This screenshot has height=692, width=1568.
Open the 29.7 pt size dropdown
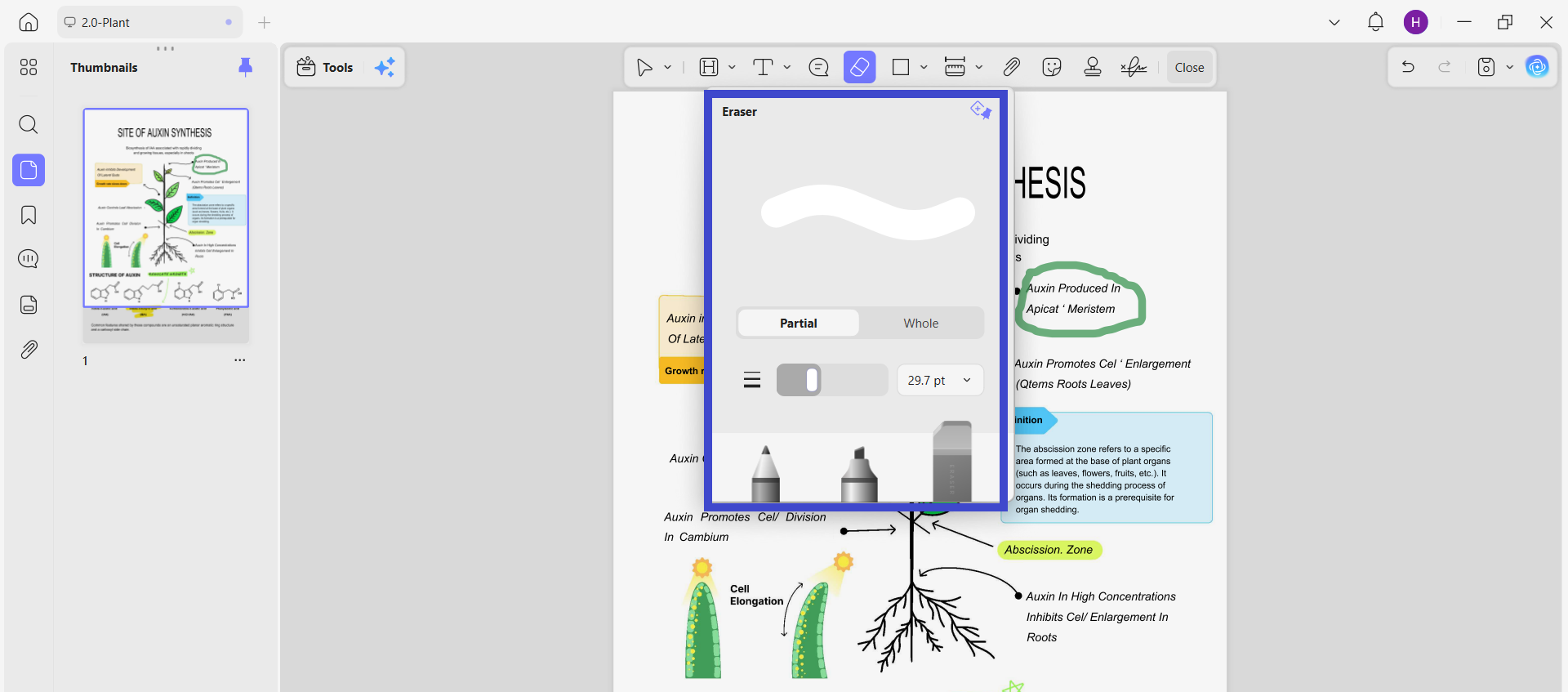(940, 380)
